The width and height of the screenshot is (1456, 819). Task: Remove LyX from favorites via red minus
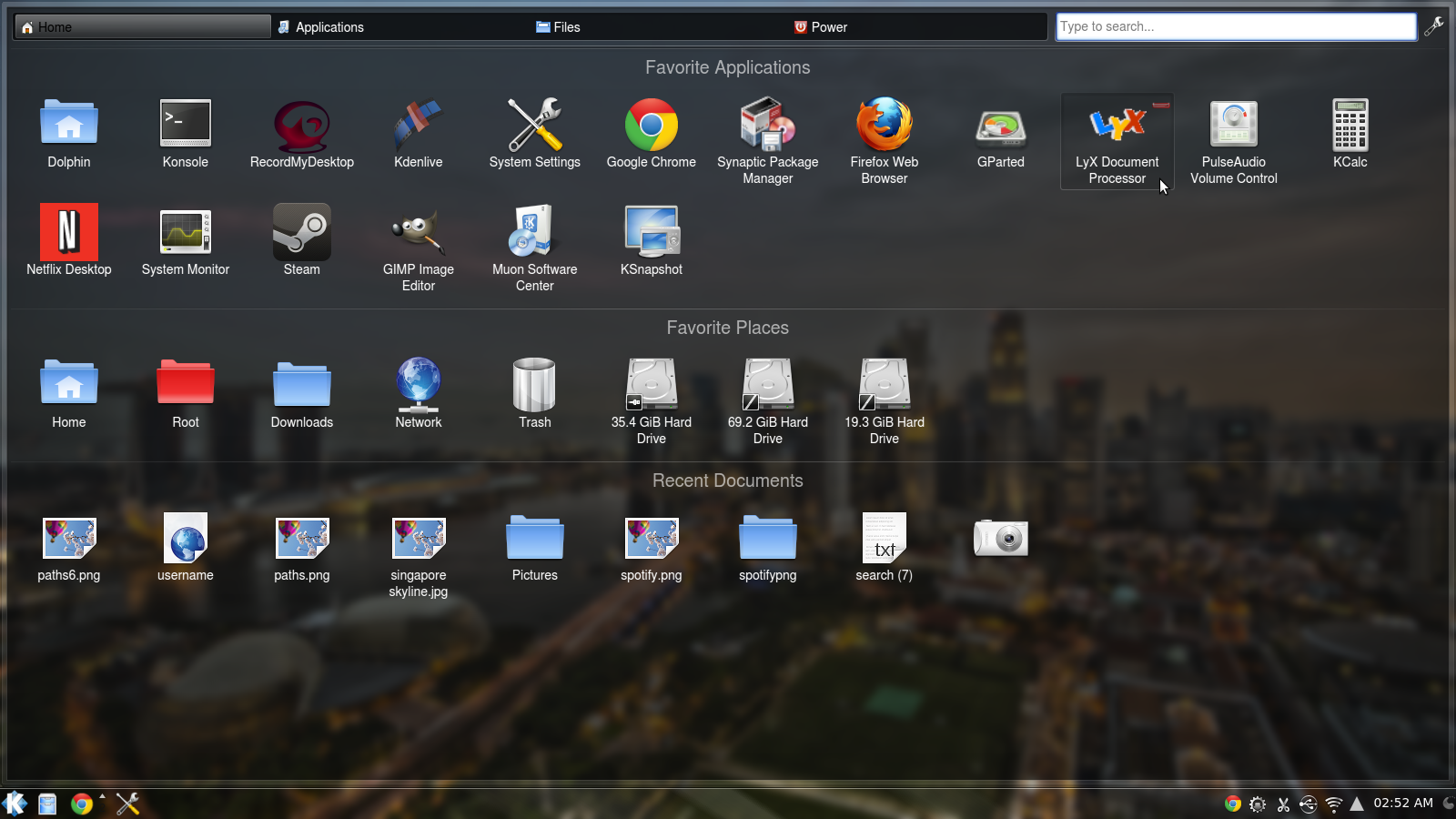pos(1161,106)
